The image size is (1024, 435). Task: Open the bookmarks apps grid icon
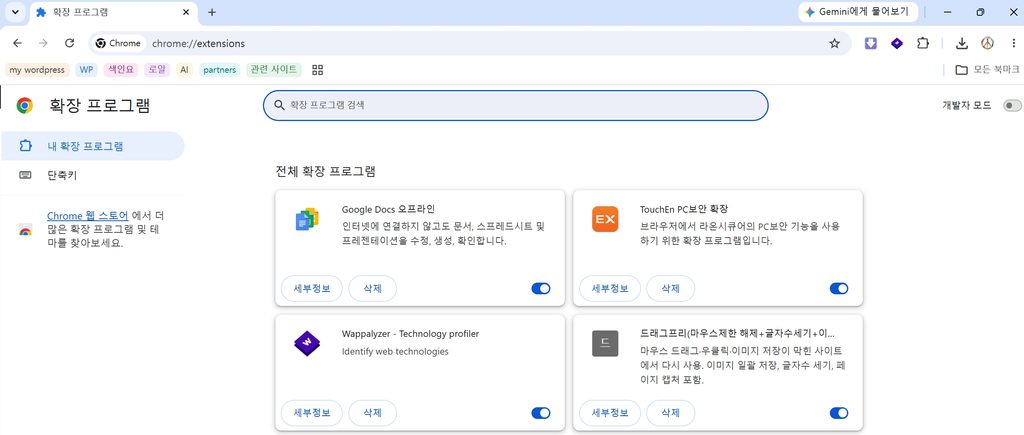coord(318,70)
